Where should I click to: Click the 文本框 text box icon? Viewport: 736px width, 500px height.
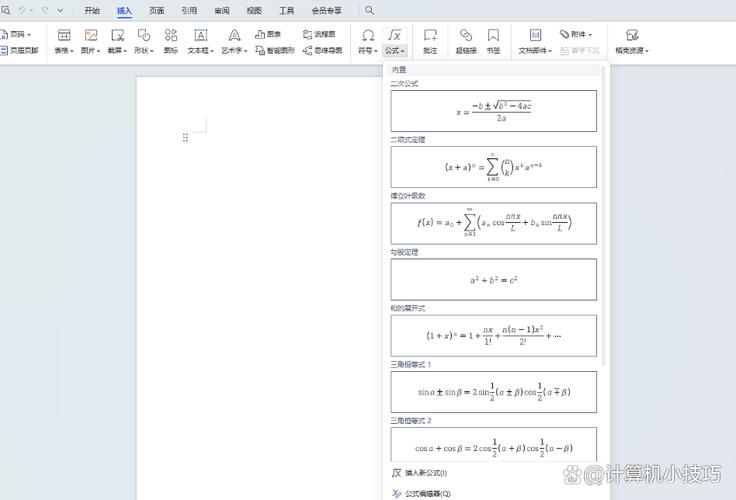point(201,35)
